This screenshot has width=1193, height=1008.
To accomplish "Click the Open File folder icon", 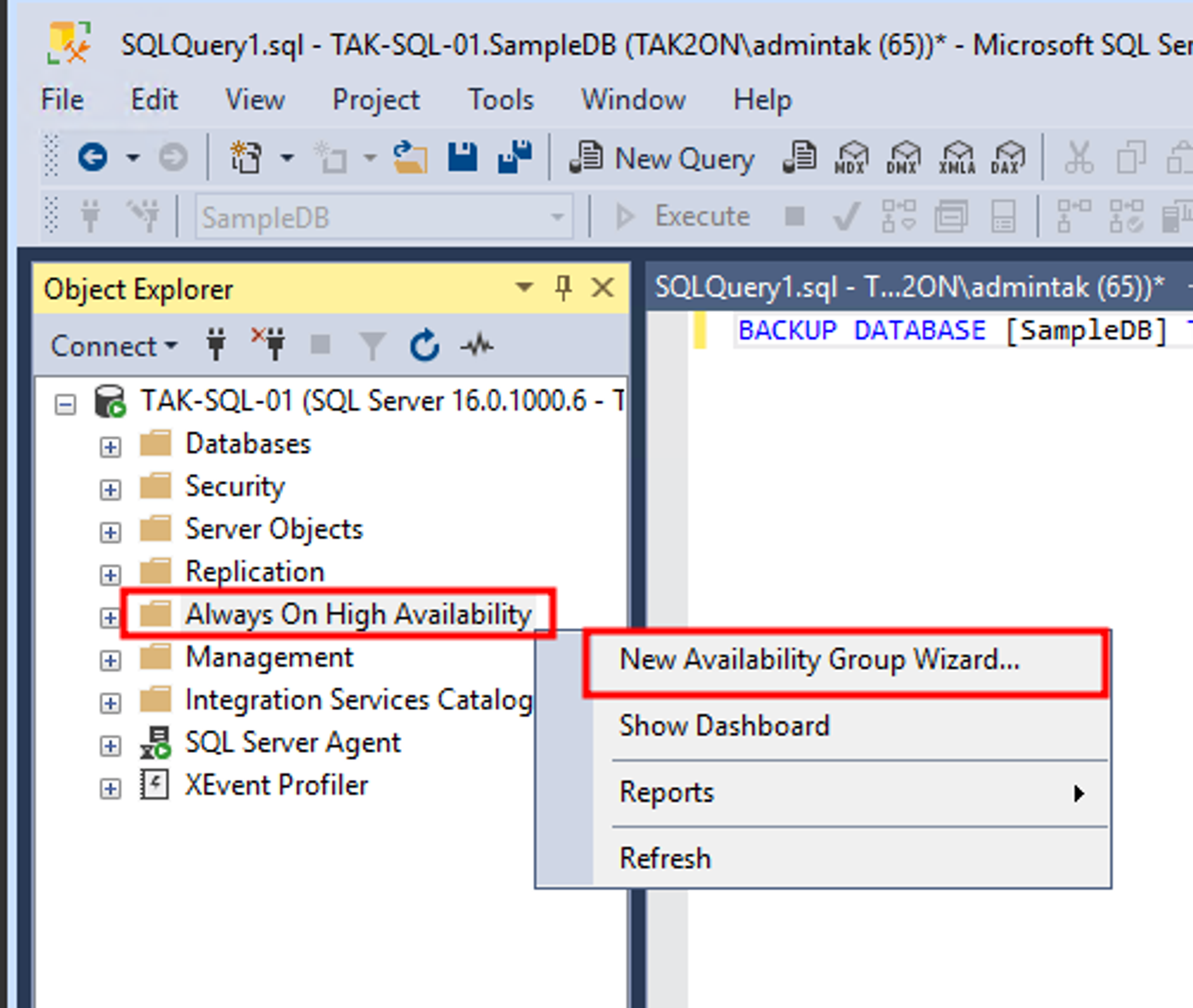I will tap(410, 158).
